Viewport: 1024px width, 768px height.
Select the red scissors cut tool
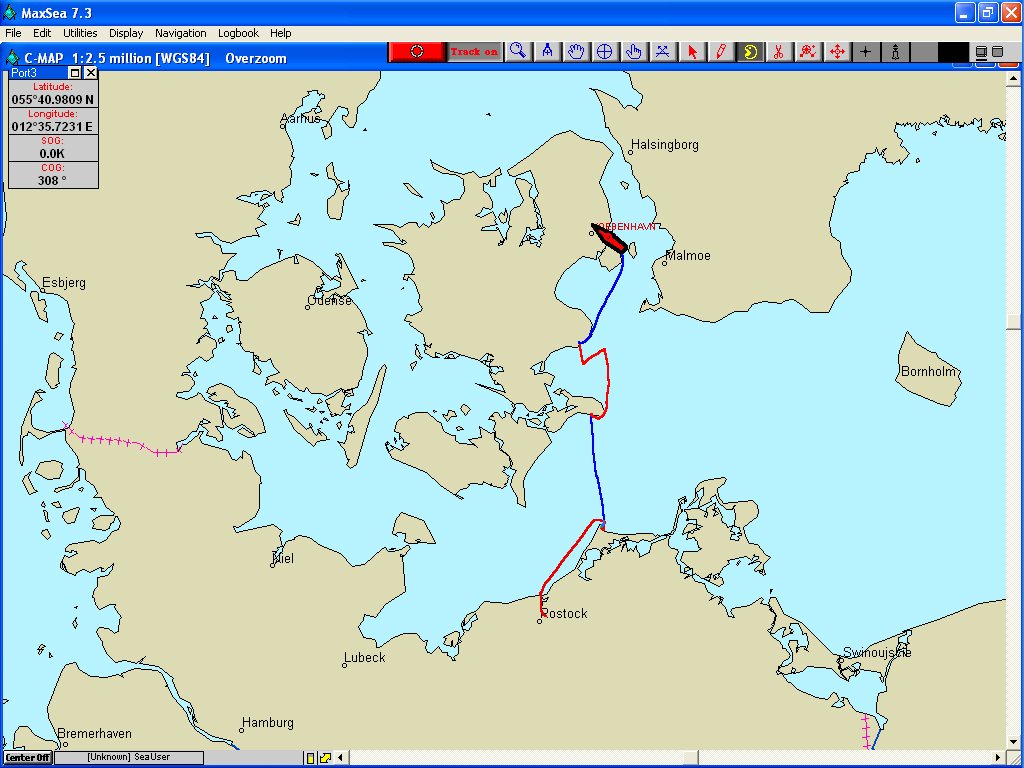click(778, 52)
